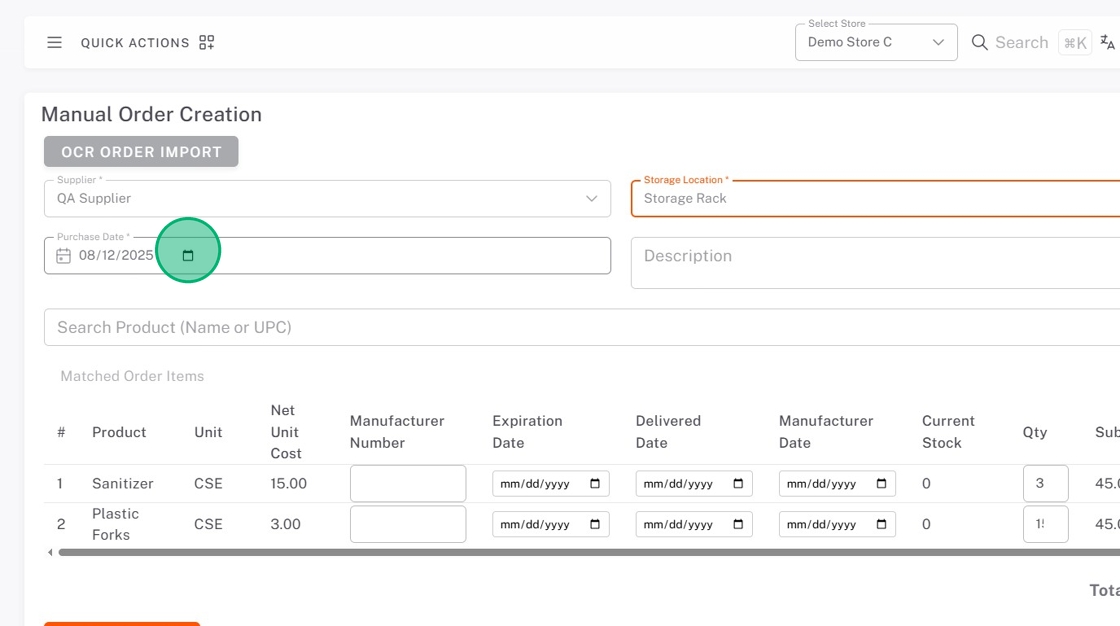
Task: Focus the Search Product field
Action: [580, 327]
